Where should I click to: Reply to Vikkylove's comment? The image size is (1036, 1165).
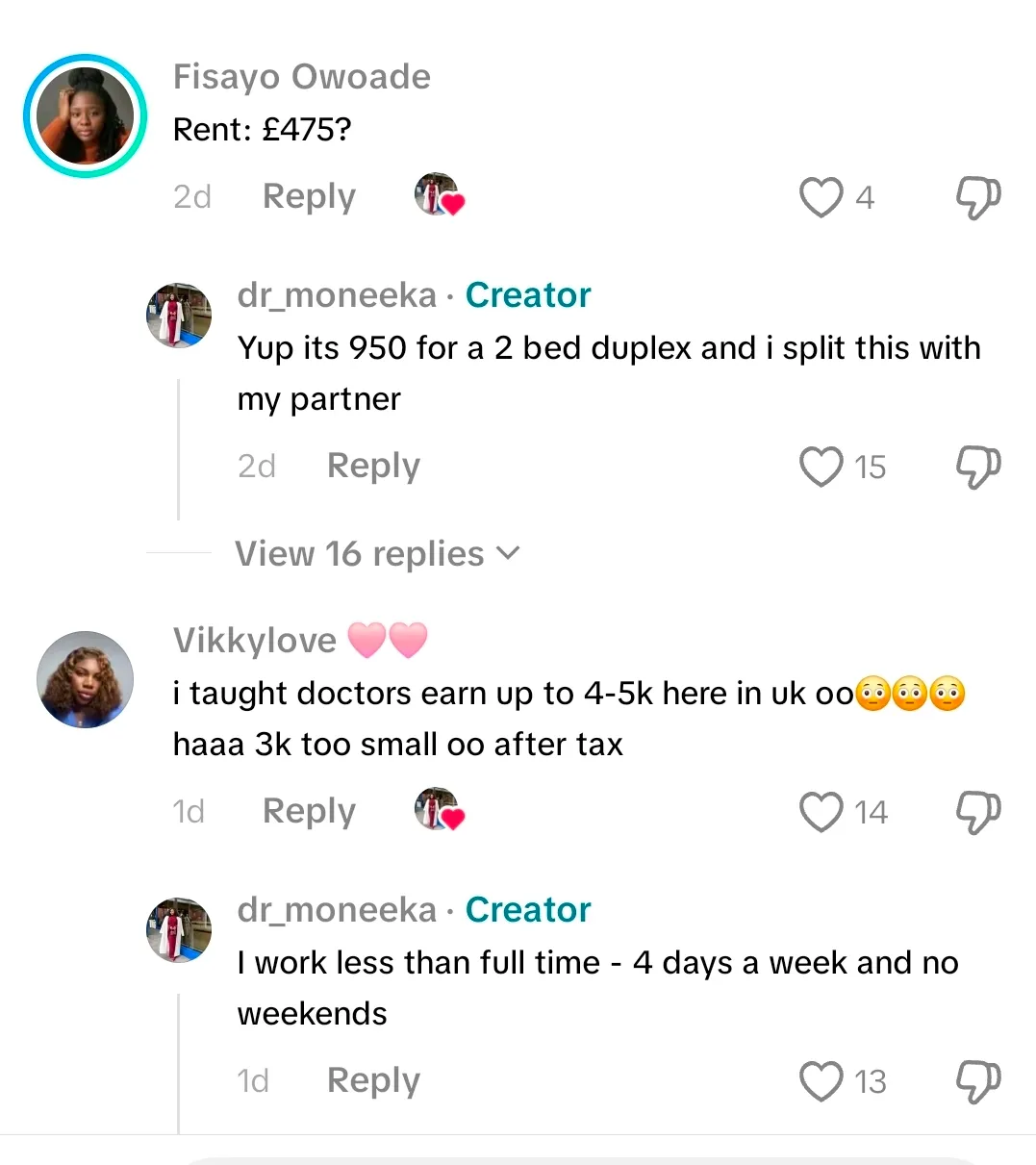[309, 811]
